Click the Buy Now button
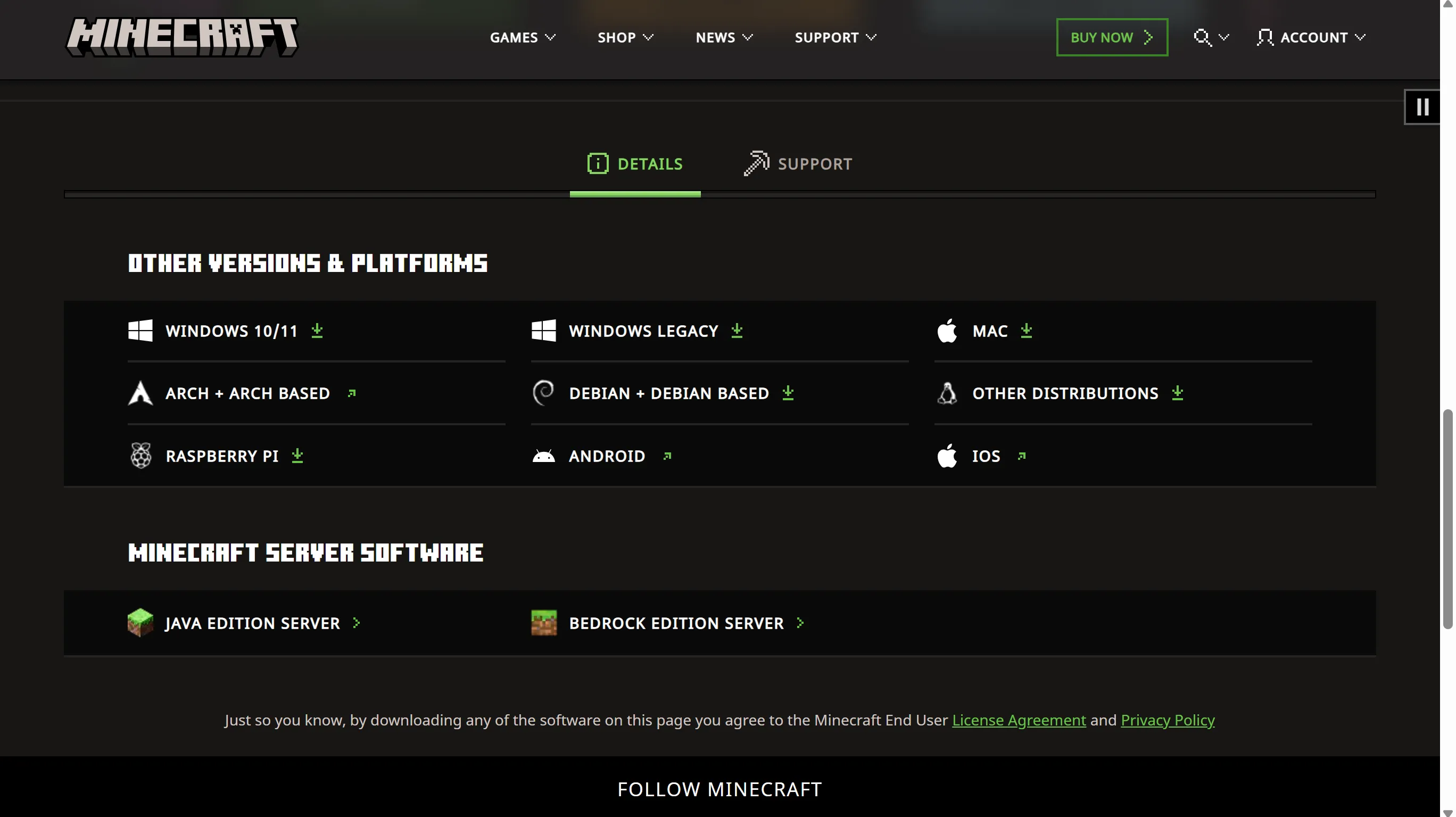The height and width of the screenshot is (817, 1456). [x=1112, y=37]
